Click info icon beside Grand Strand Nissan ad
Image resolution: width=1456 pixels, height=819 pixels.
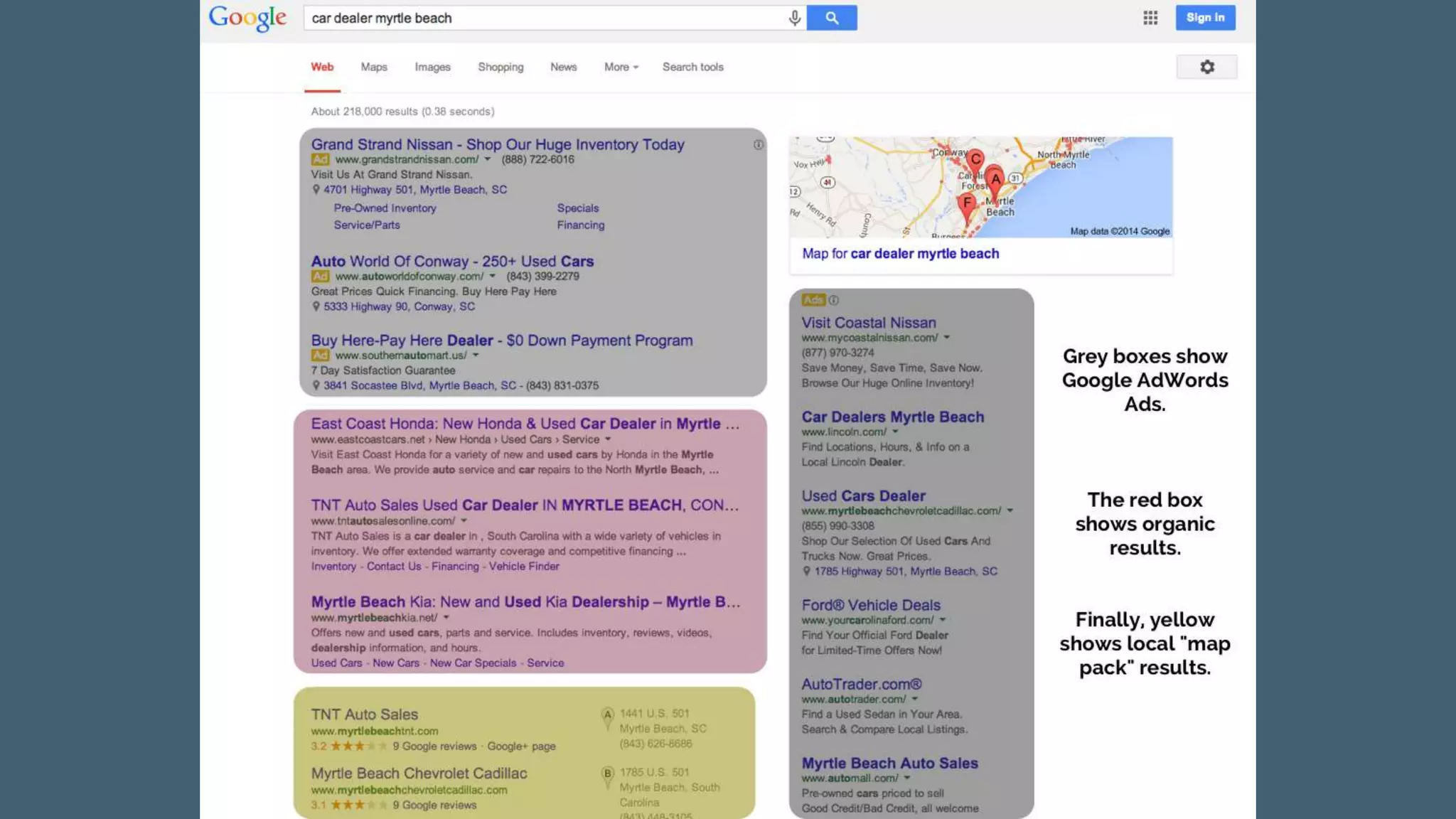[759, 145]
